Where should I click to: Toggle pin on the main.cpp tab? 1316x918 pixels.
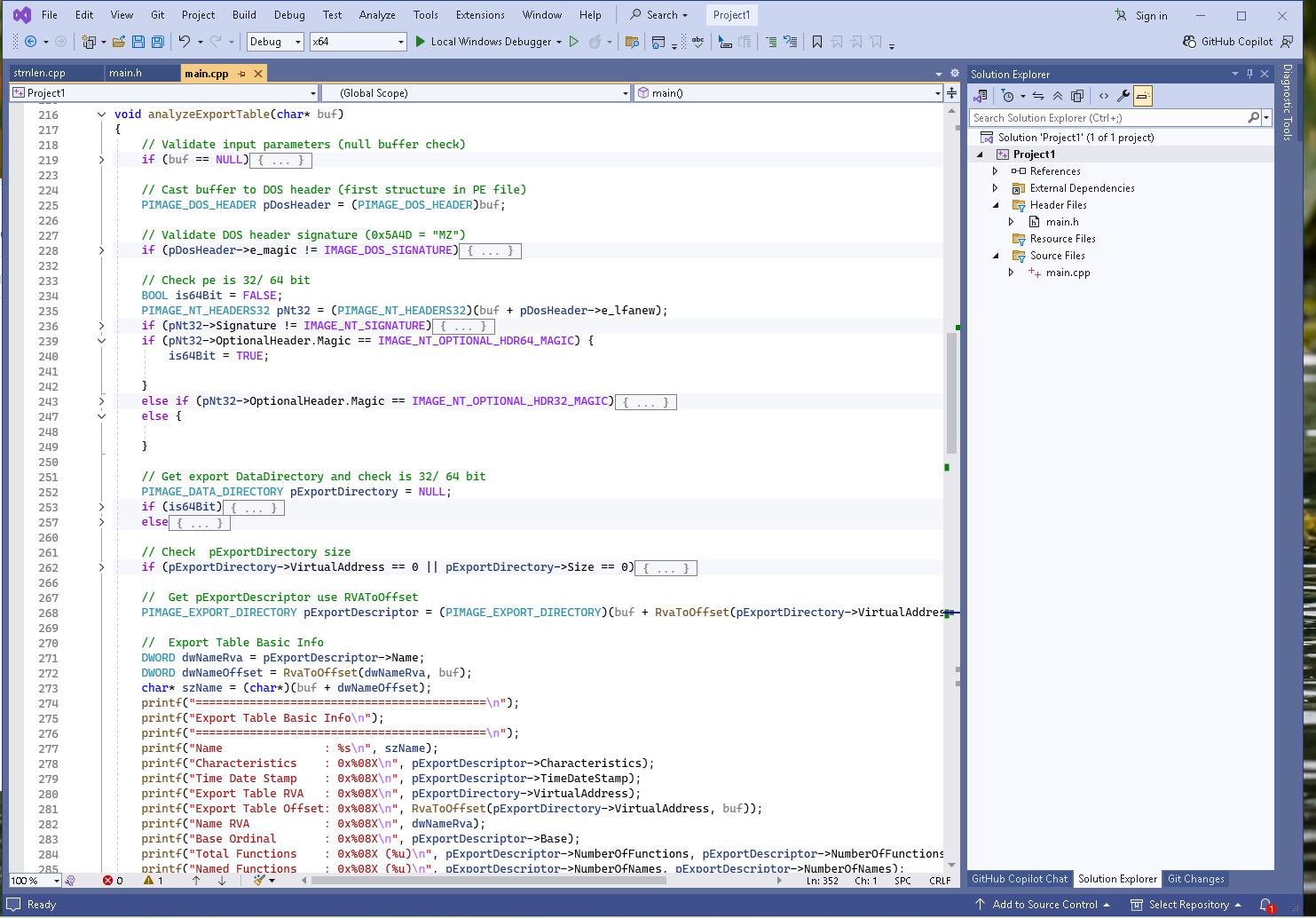tap(241, 74)
